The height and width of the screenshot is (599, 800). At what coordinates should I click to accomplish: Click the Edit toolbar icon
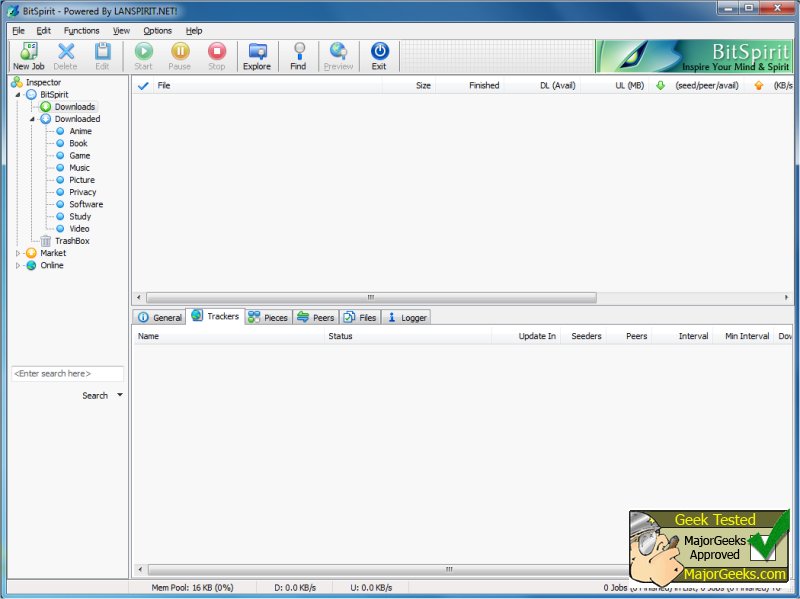[102, 56]
